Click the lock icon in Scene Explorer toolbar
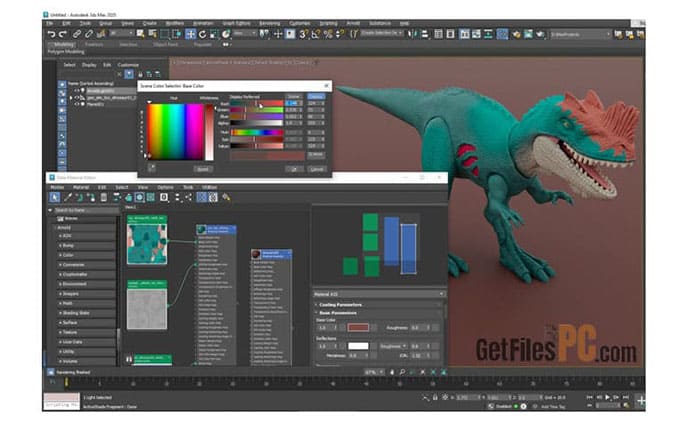The image size is (700, 433). 140,75
